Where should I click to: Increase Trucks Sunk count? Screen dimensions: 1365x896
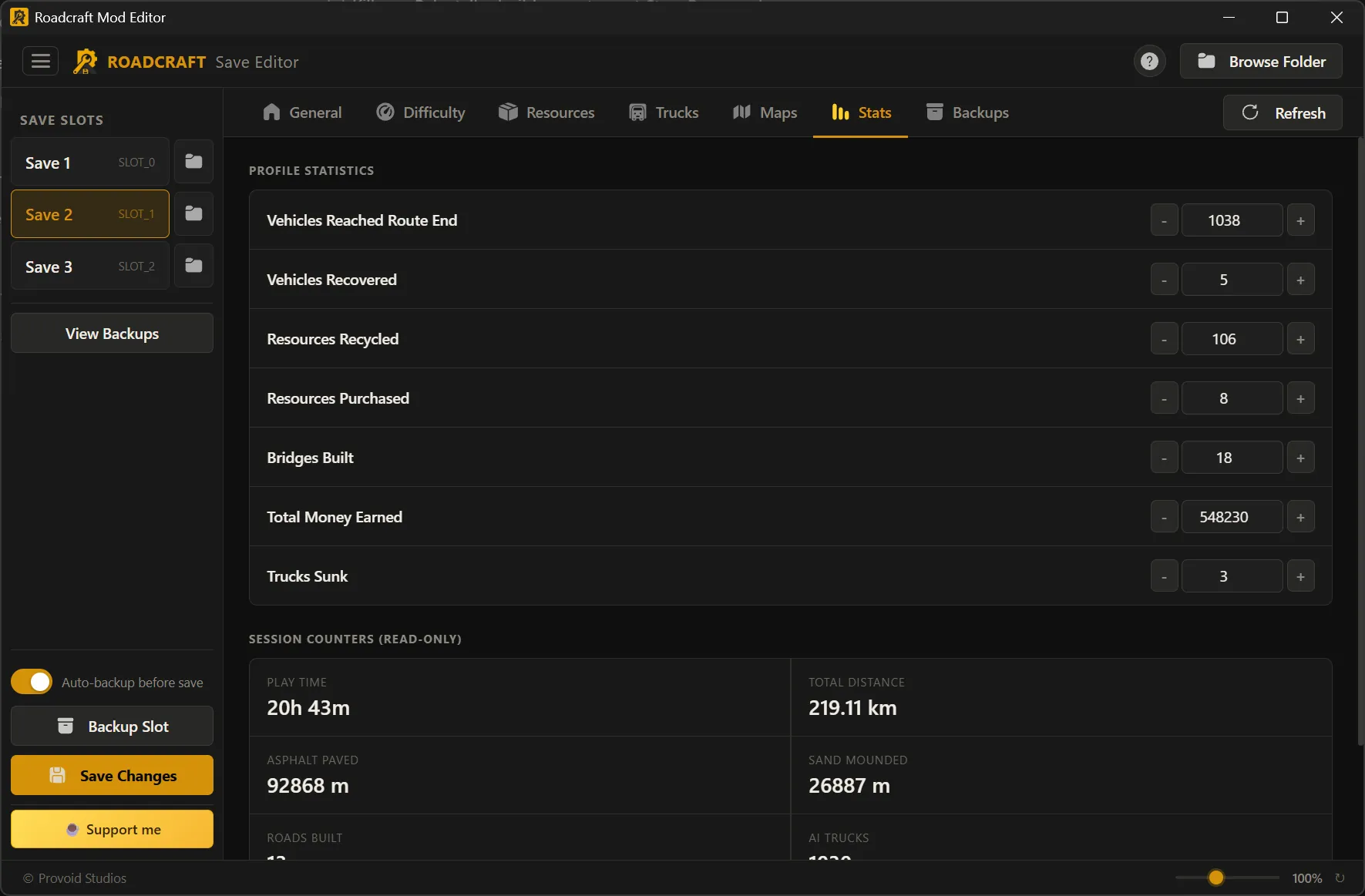point(1300,576)
